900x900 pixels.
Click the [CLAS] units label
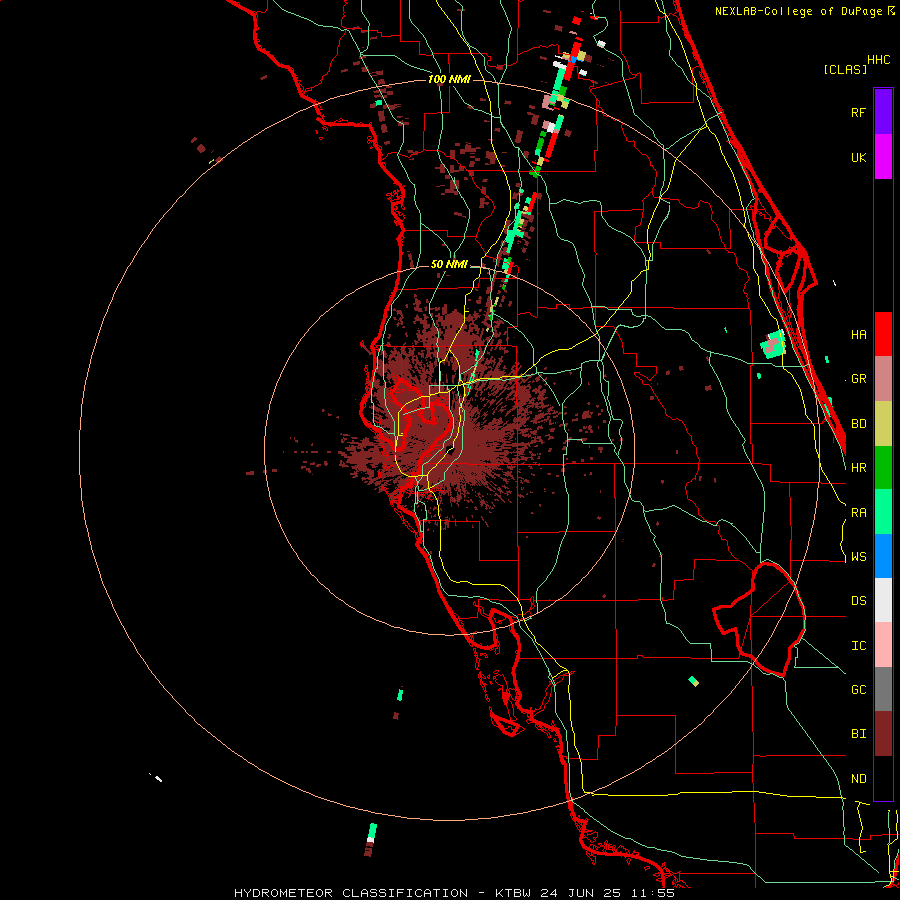pos(845,69)
